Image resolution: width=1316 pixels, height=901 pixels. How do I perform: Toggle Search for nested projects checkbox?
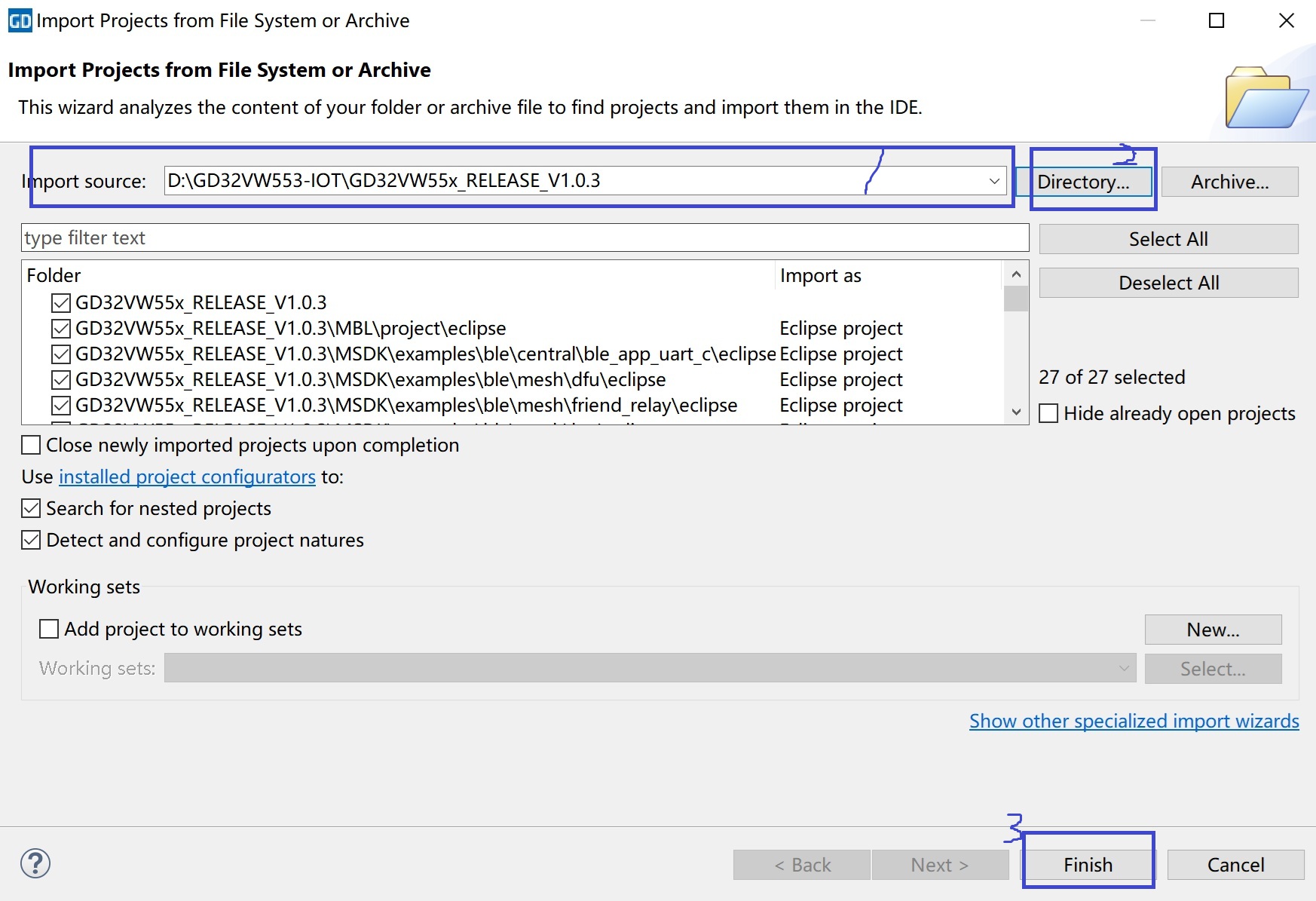coord(31,509)
